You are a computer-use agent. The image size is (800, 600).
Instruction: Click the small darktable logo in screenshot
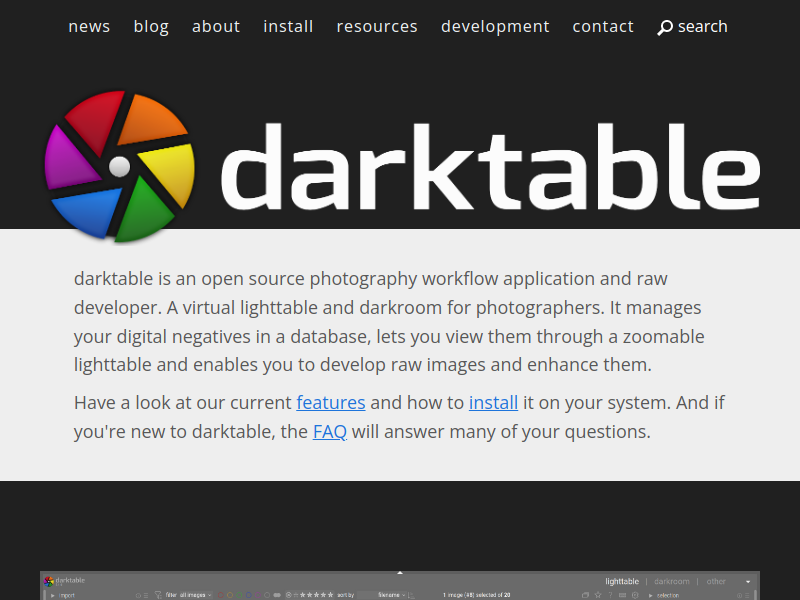point(49,581)
